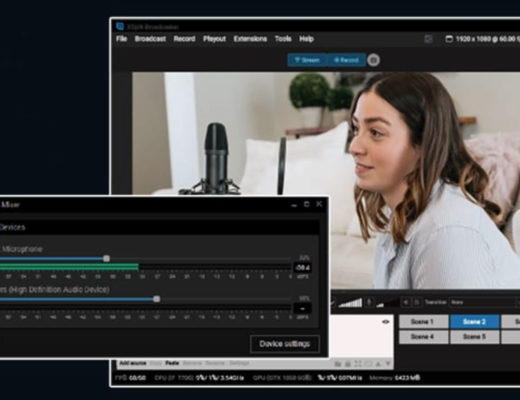The height and width of the screenshot is (400, 520).
Task: Open the Broadcast menu
Action: pyautogui.click(x=150, y=39)
